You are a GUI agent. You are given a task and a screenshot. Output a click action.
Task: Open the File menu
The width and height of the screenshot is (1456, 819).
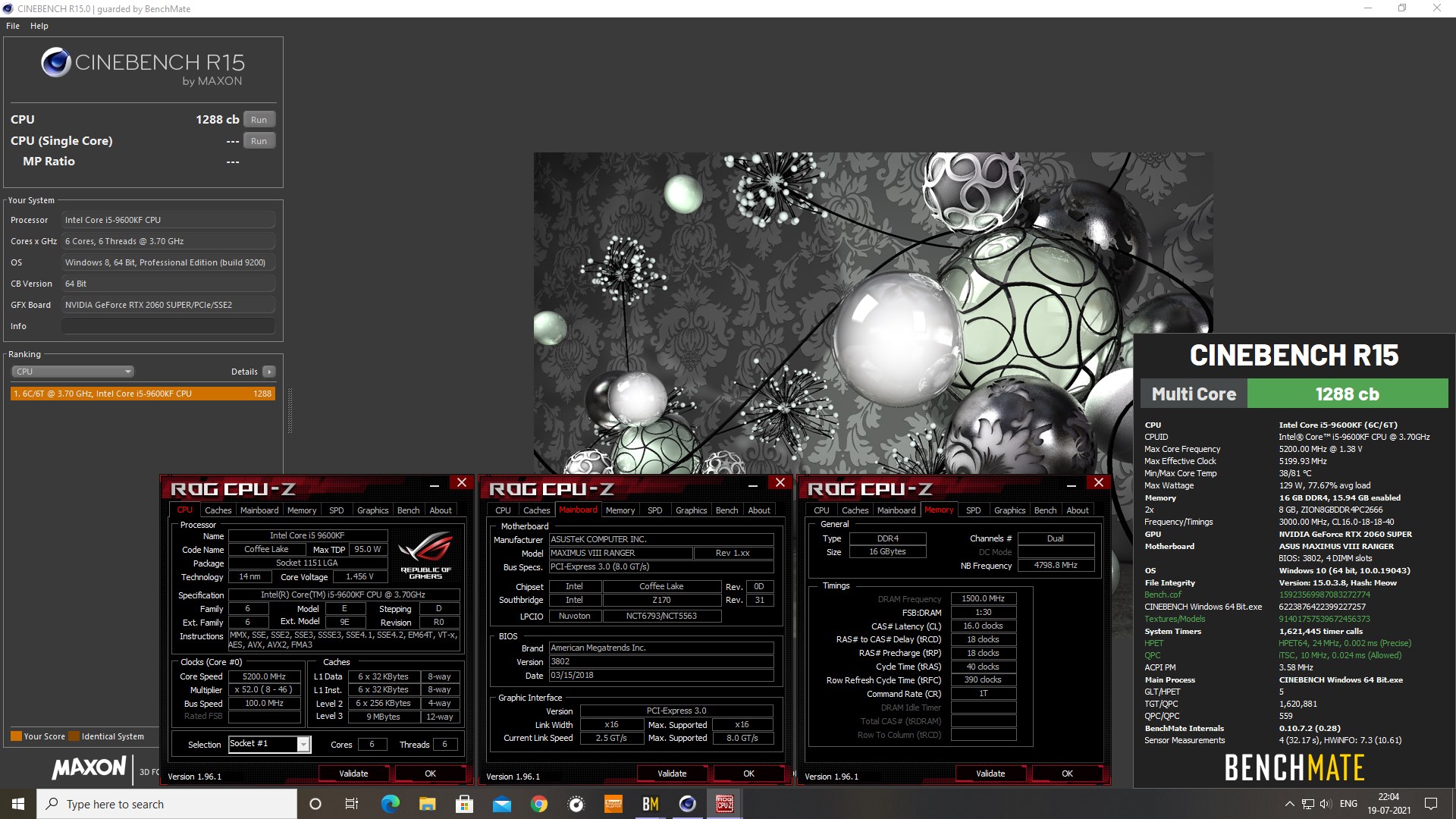(x=13, y=26)
